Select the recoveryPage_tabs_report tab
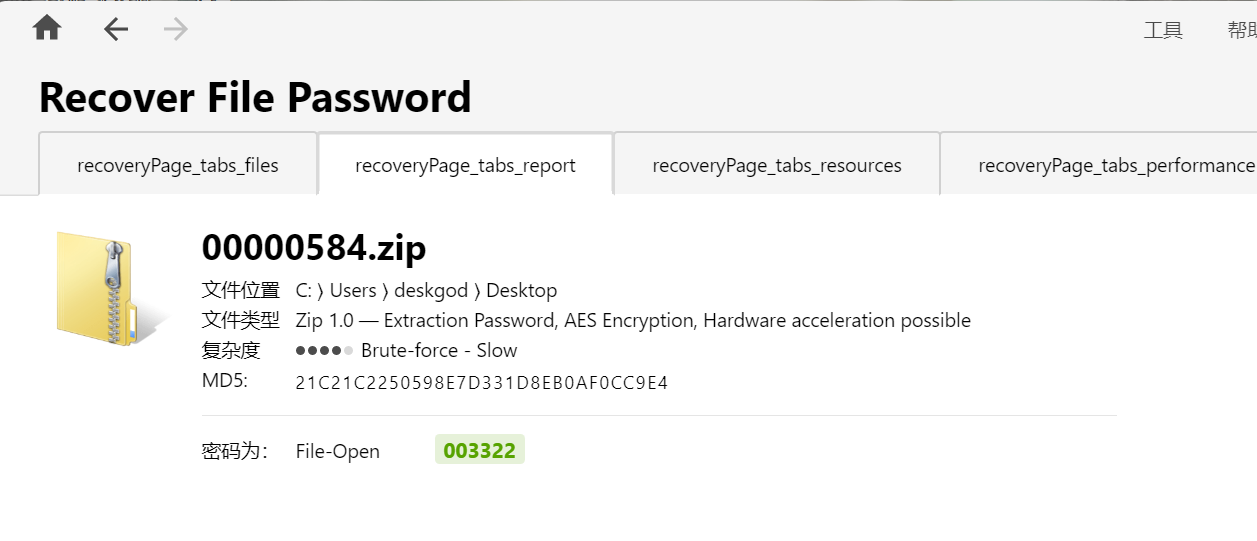 pyautogui.click(x=465, y=164)
